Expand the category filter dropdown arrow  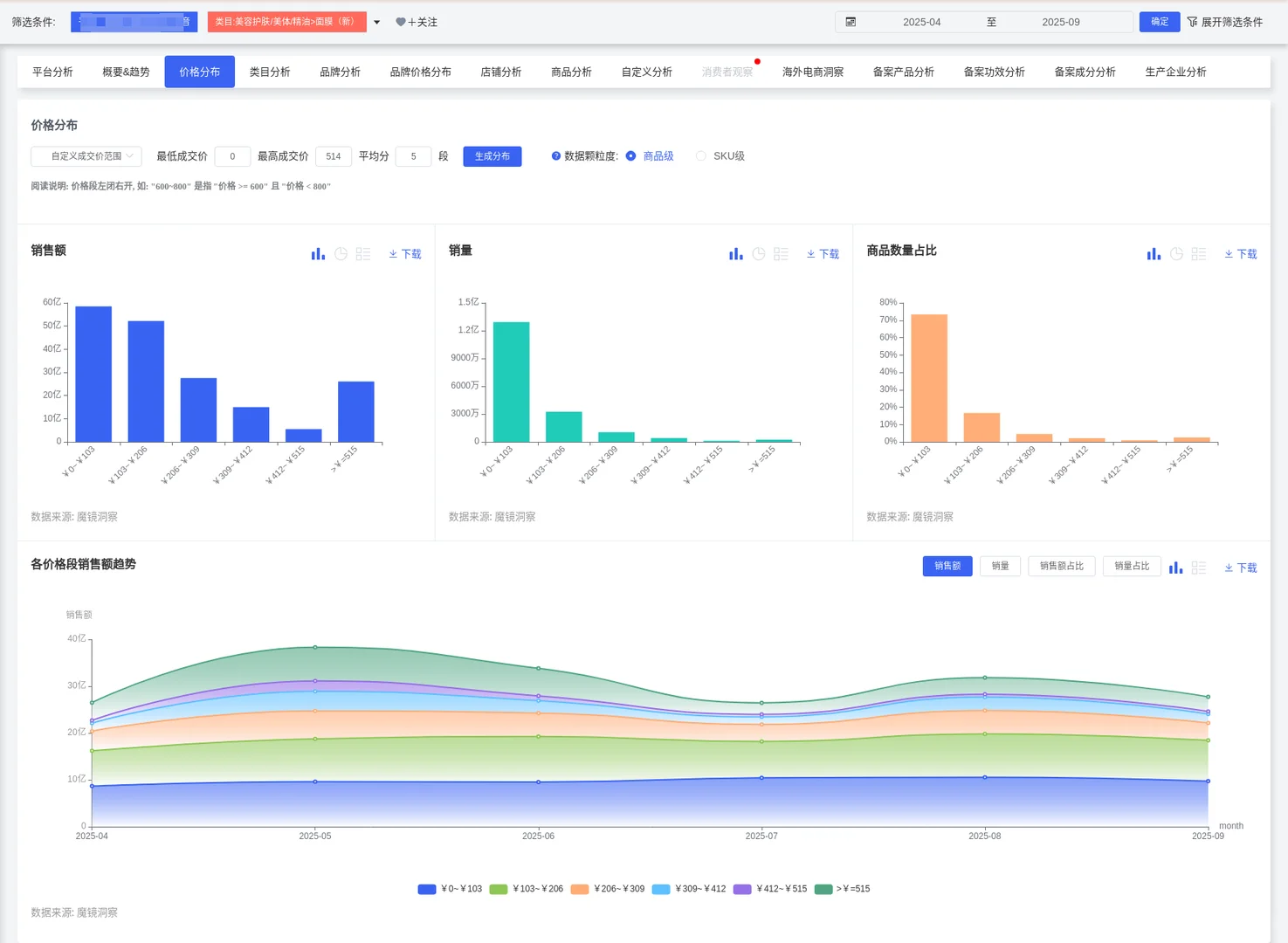coord(376,23)
